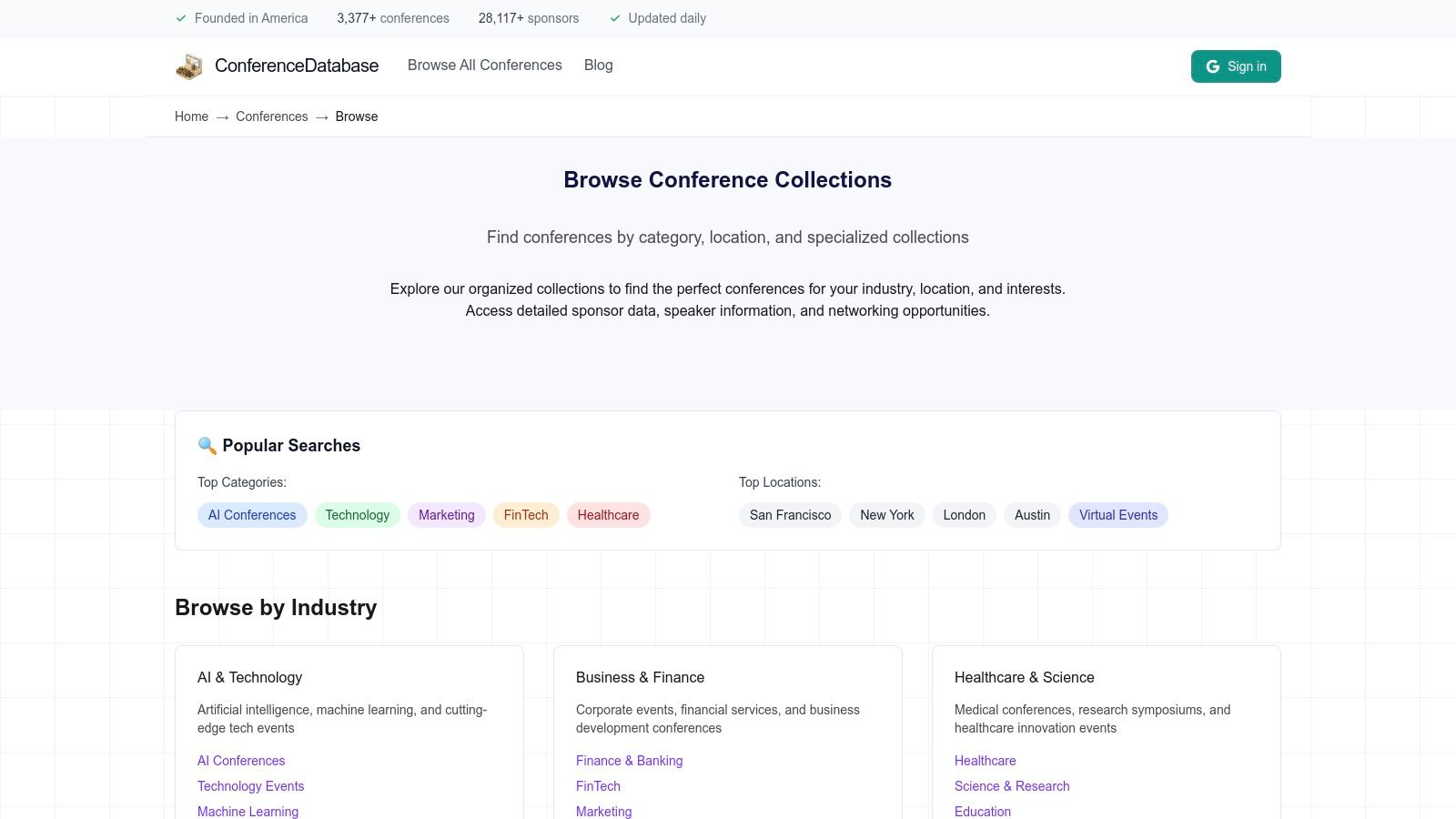Click the Browse Conference Collections title
This screenshot has width=1456, height=819.
[x=728, y=180]
